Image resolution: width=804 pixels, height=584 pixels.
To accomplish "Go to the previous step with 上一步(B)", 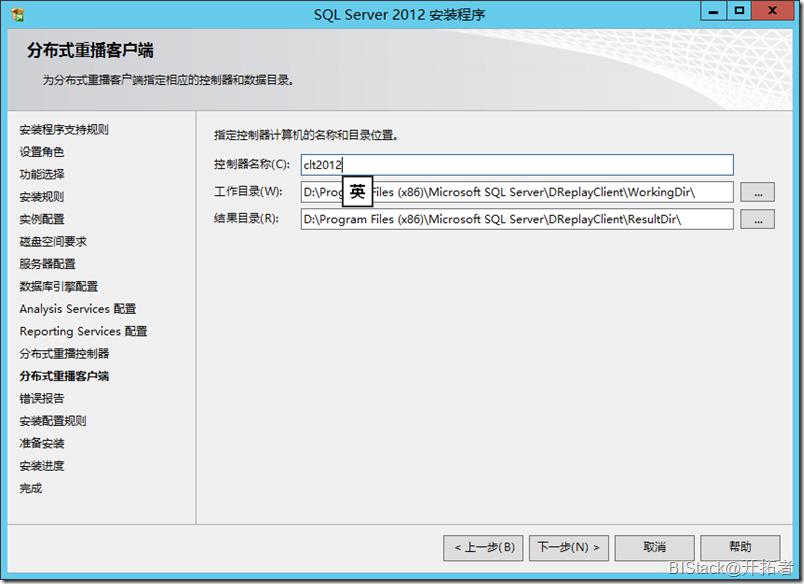I will tap(483, 548).
